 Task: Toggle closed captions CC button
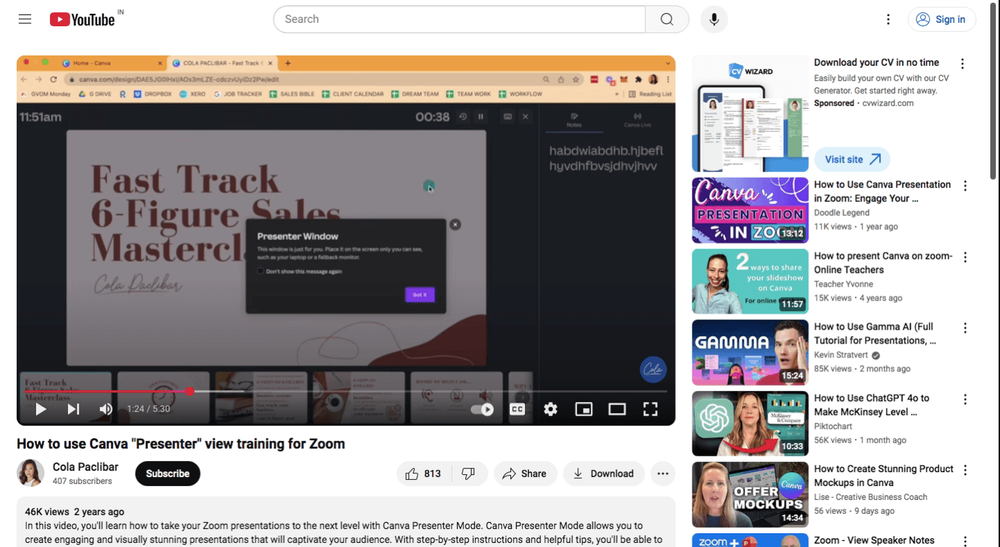coord(517,409)
